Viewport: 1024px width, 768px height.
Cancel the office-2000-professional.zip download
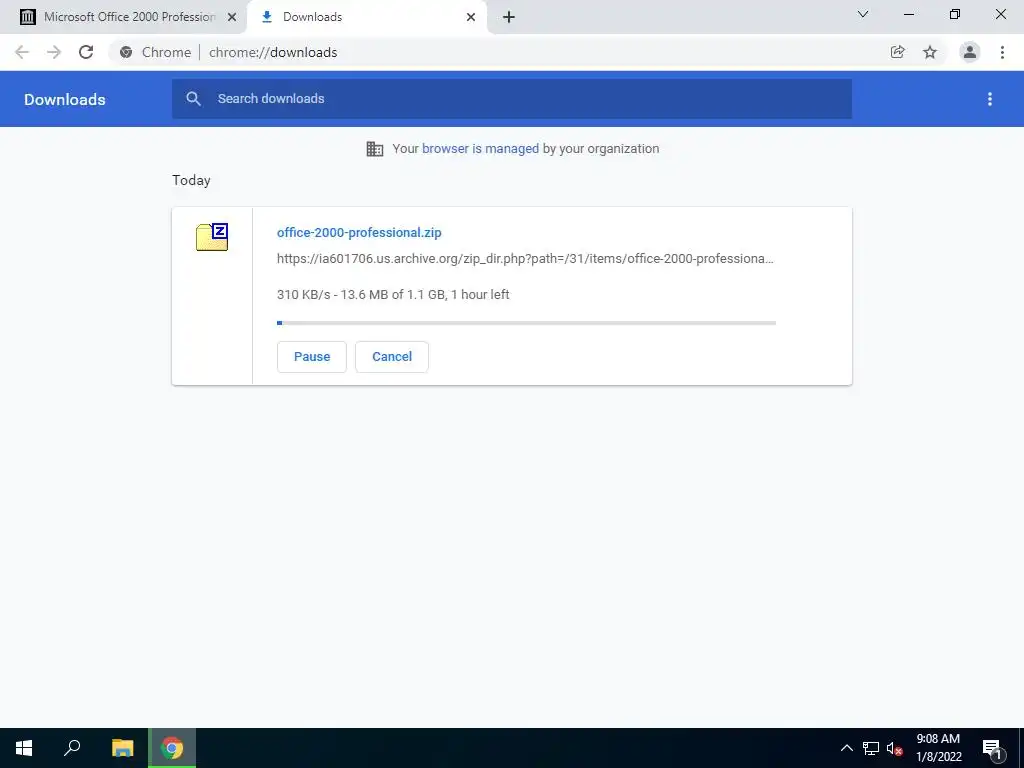click(x=392, y=357)
